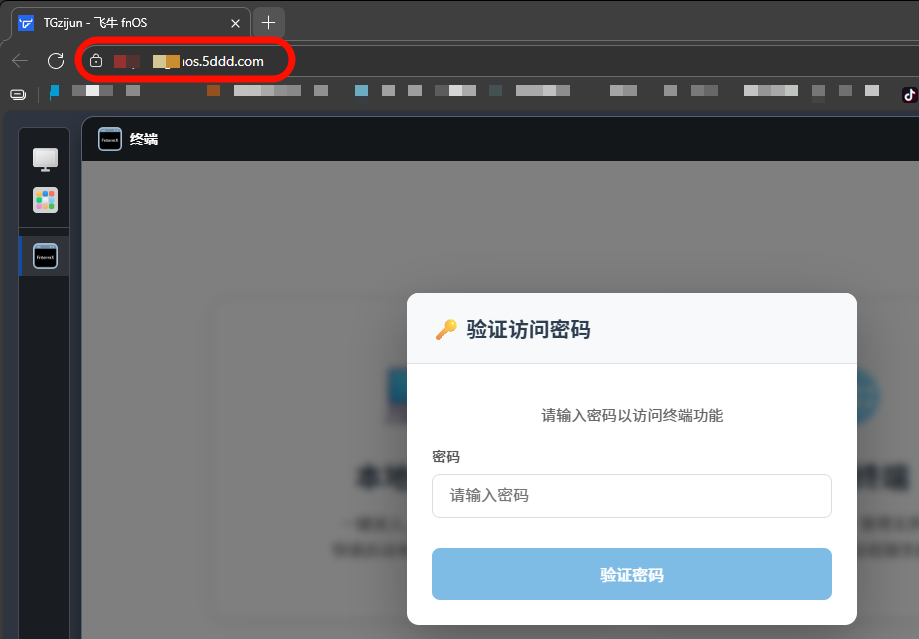Click the site lock icon in address bar
919x639 pixels.
click(x=96, y=61)
